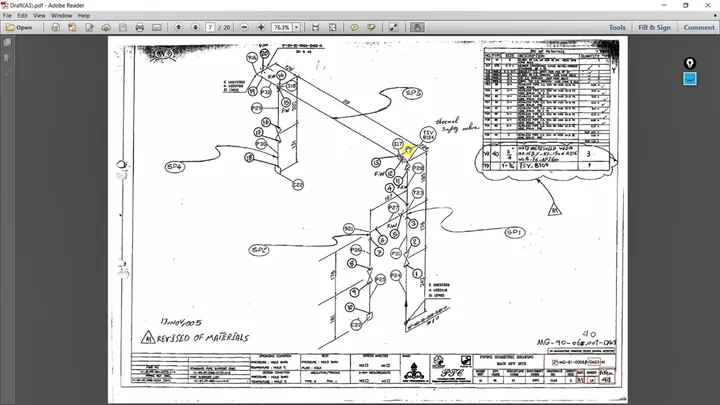720x405 pixels.
Task: Open the Fill & Sign pane
Action: click(654, 28)
